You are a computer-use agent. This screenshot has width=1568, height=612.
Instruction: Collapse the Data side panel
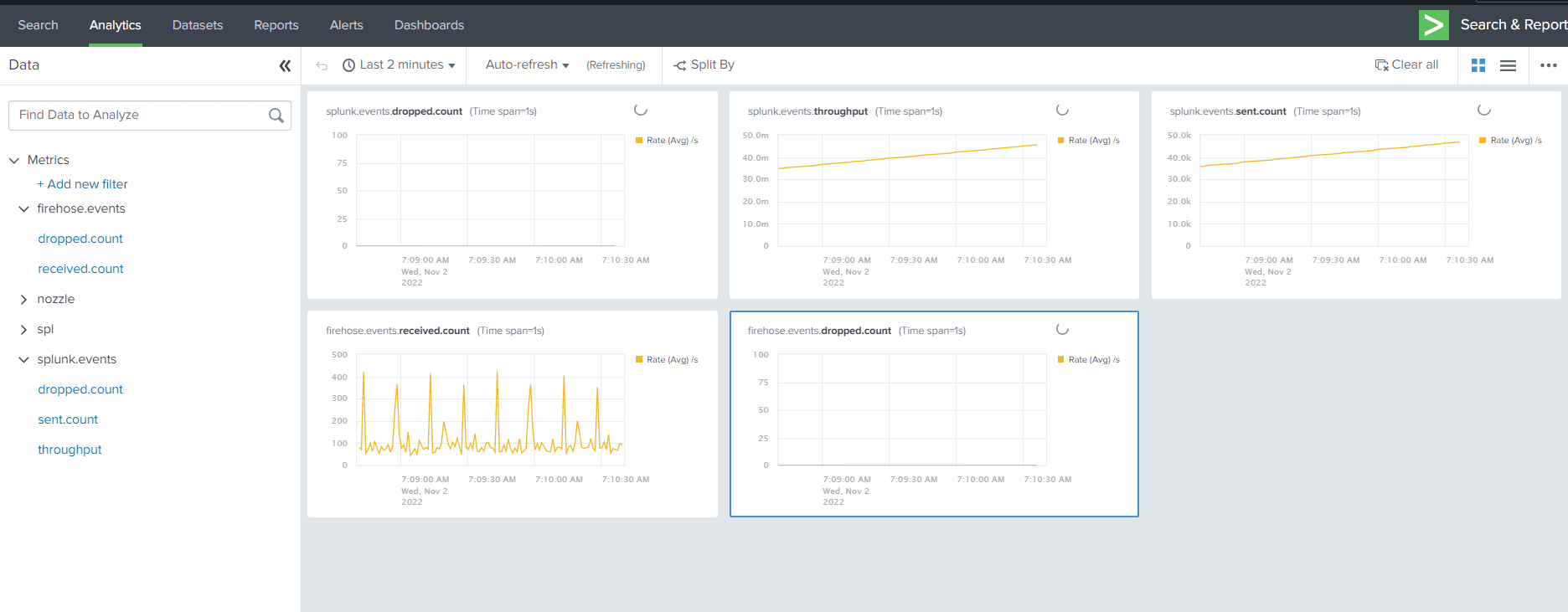(285, 65)
